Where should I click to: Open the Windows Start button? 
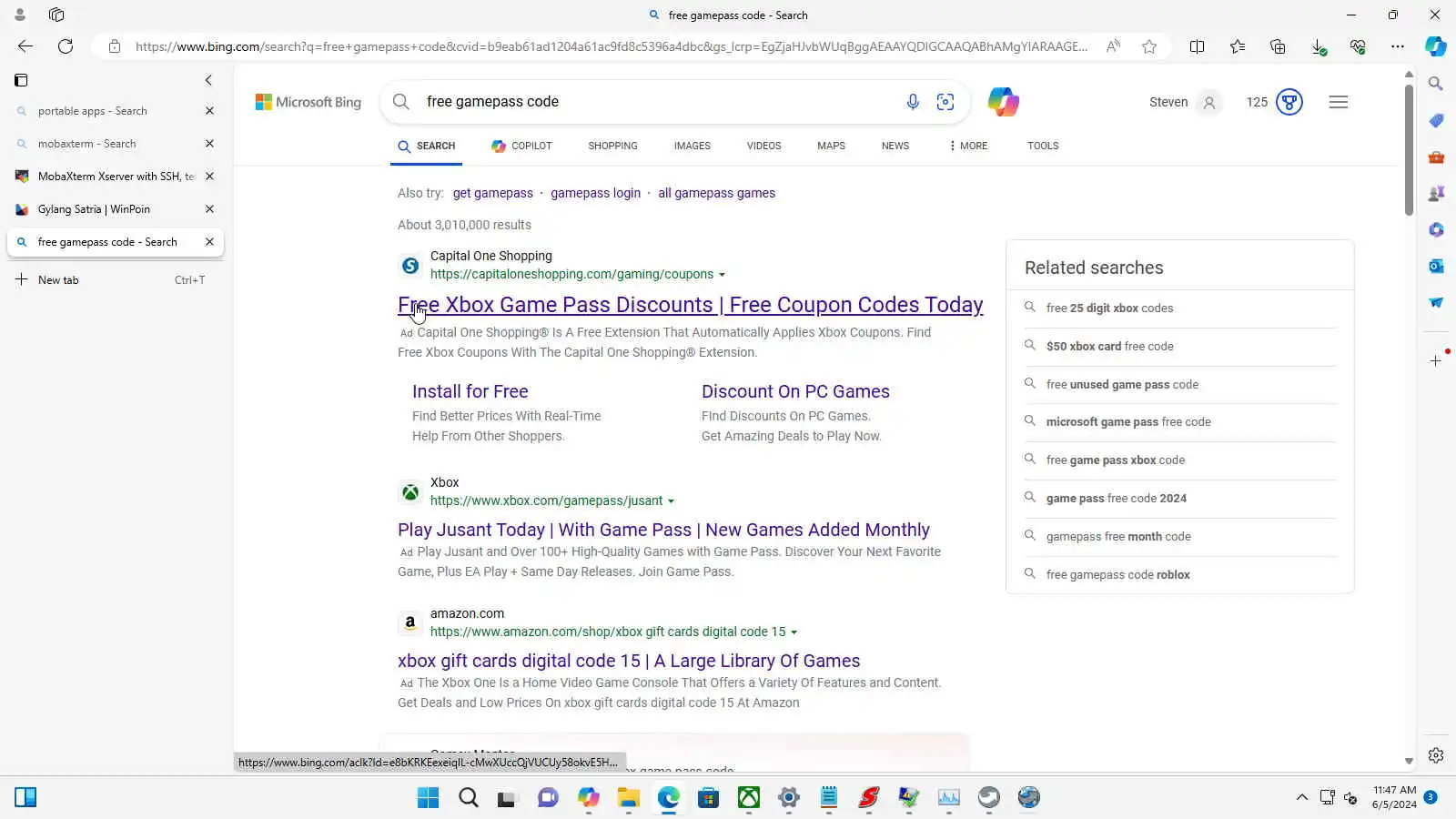428,798
